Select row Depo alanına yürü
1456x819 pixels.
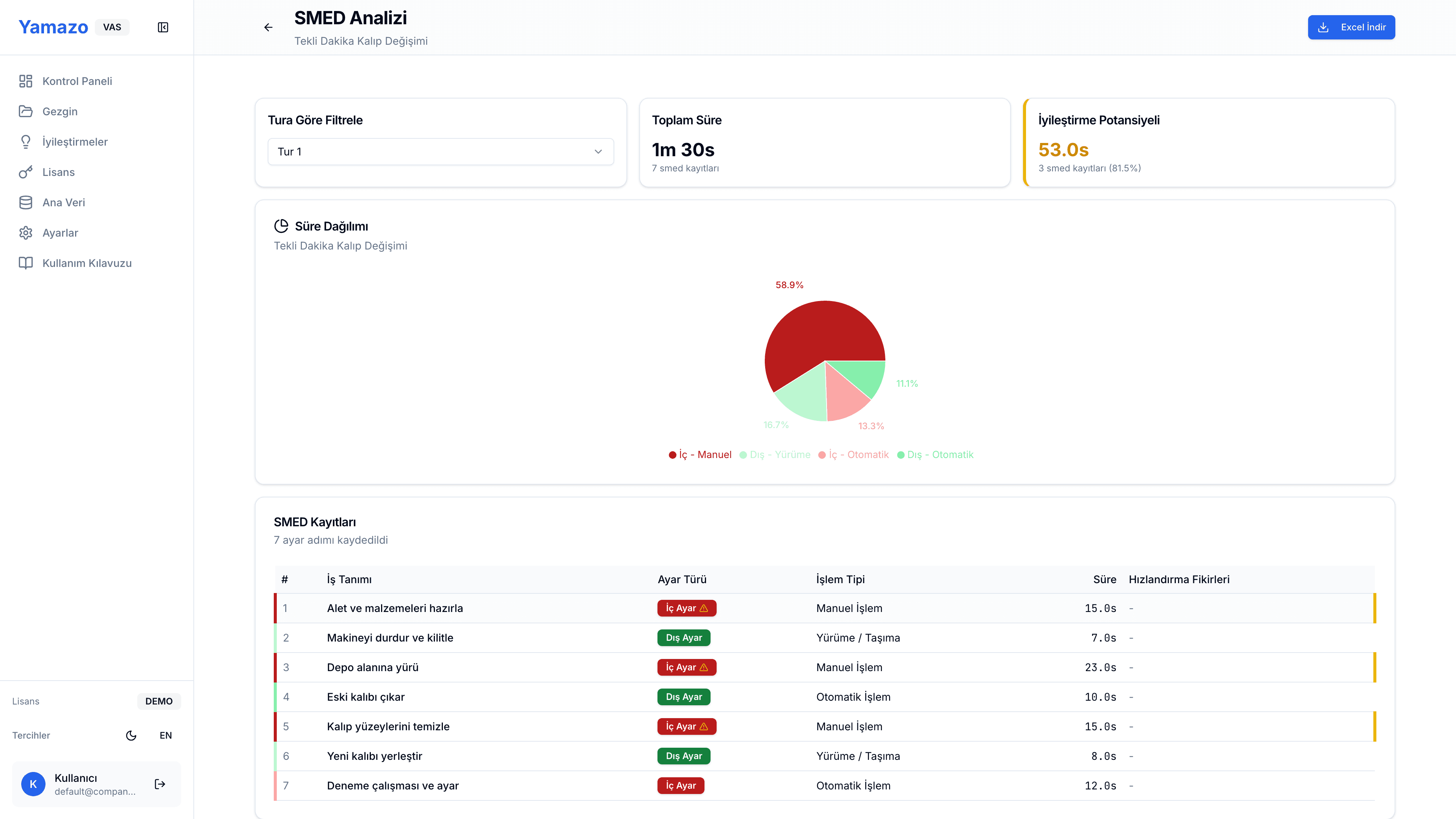point(372,667)
